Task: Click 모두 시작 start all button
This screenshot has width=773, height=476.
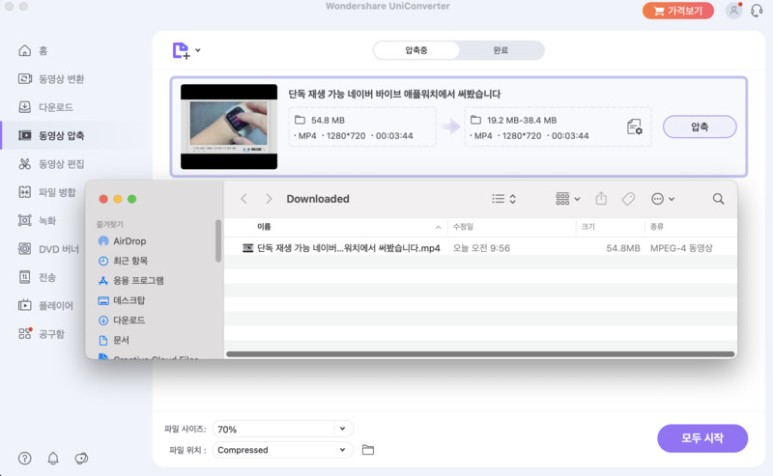Action: [x=703, y=438]
